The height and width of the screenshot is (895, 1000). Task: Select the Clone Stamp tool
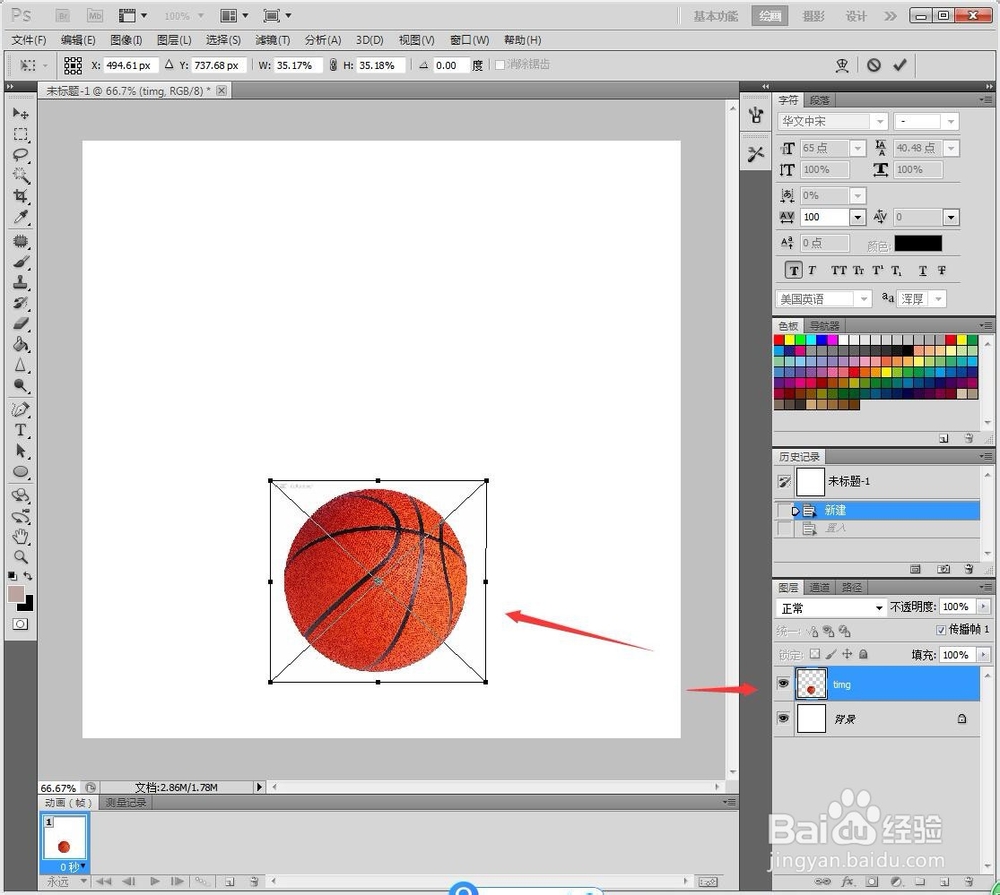(20, 282)
